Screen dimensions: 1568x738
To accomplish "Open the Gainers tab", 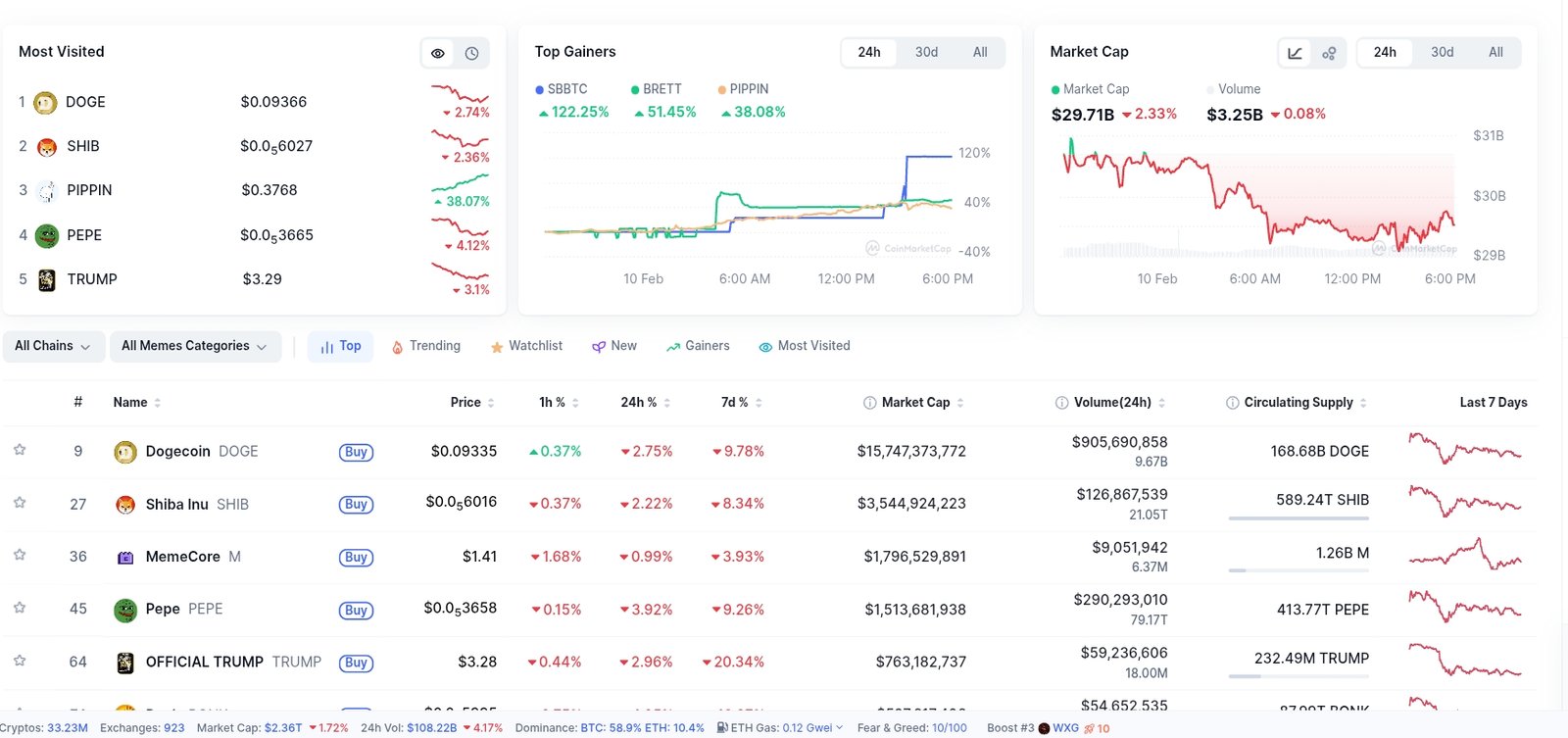I will (x=698, y=346).
